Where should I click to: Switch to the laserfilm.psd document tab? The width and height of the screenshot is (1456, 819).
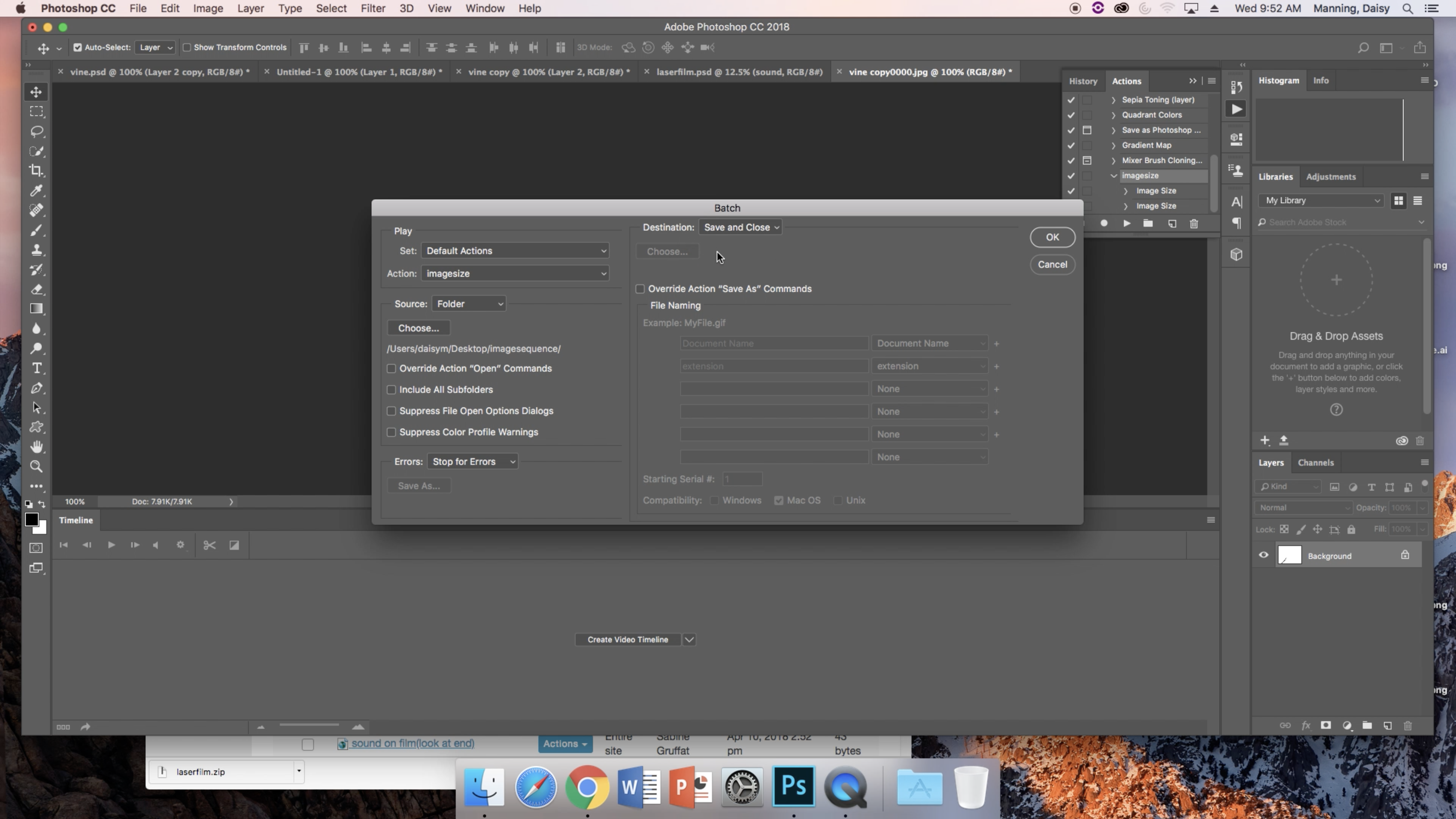(x=739, y=72)
